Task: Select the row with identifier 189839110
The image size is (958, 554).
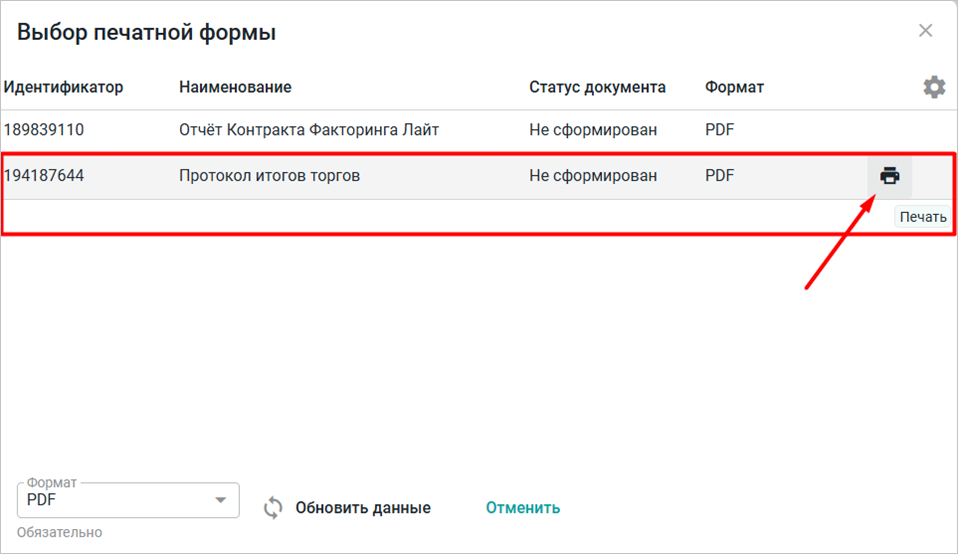Action: pos(44,130)
